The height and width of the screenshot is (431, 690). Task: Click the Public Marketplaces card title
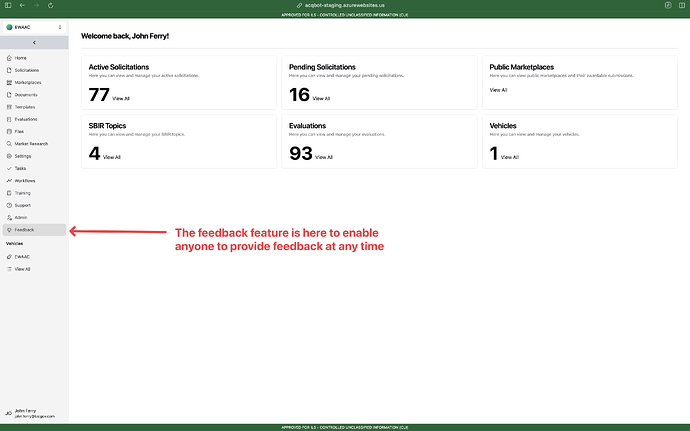521,67
